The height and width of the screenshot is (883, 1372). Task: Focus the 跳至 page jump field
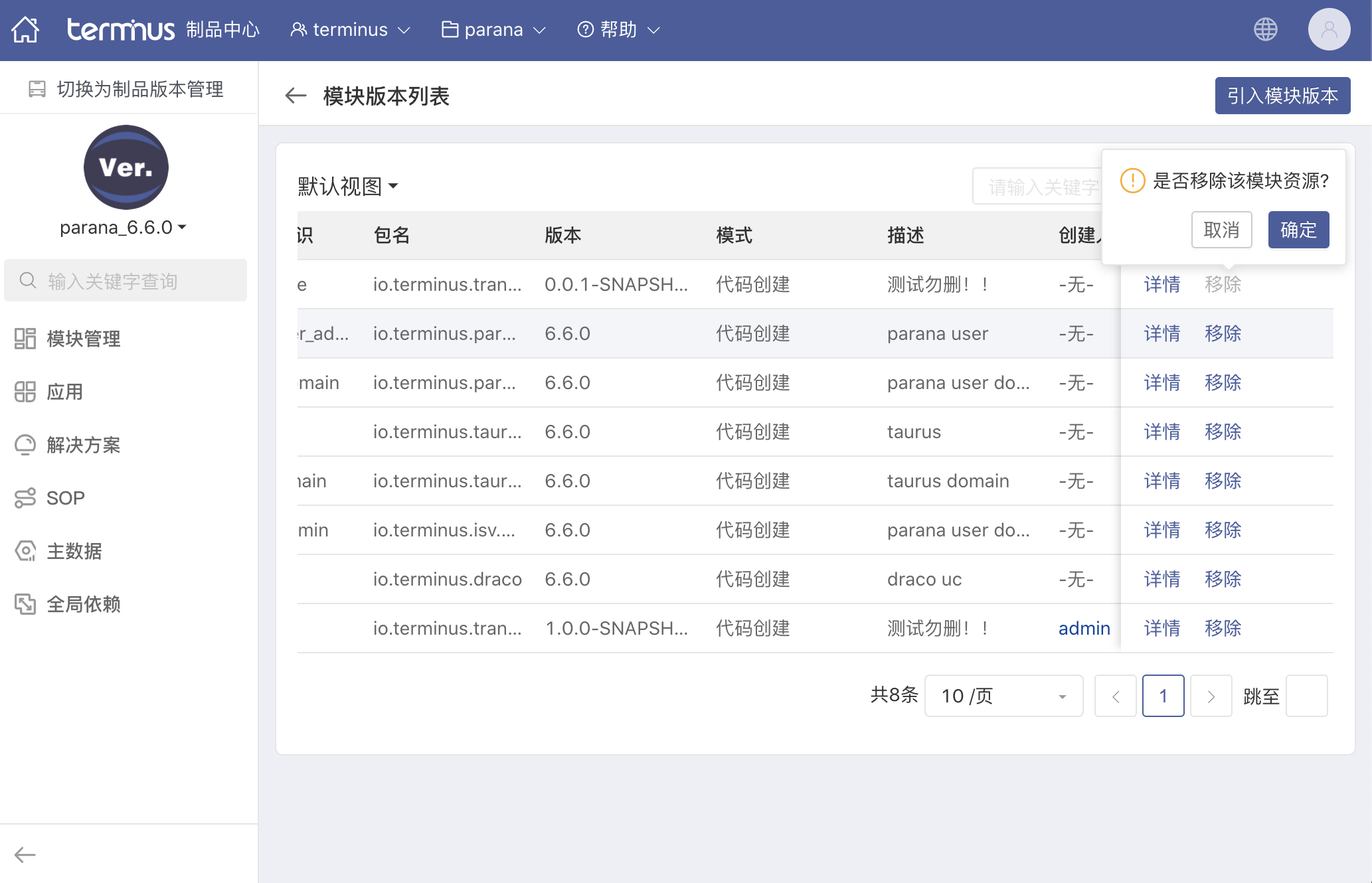tap(1306, 696)
